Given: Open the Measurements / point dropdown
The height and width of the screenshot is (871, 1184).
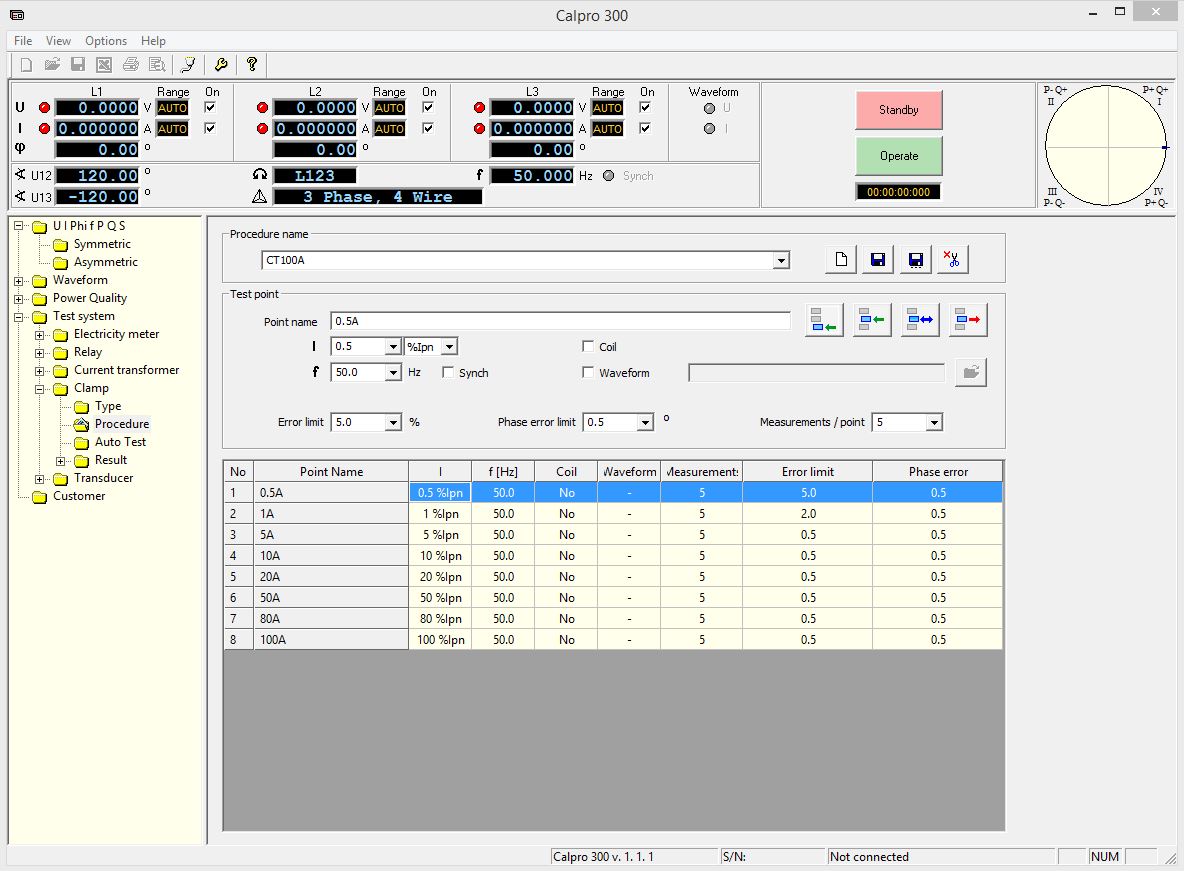Looking at the screenshot, I should [x=934, y=422].
